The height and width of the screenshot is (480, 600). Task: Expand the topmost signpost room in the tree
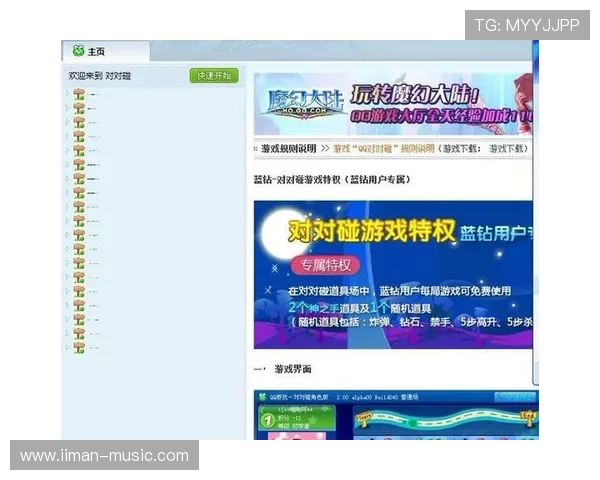67,93
